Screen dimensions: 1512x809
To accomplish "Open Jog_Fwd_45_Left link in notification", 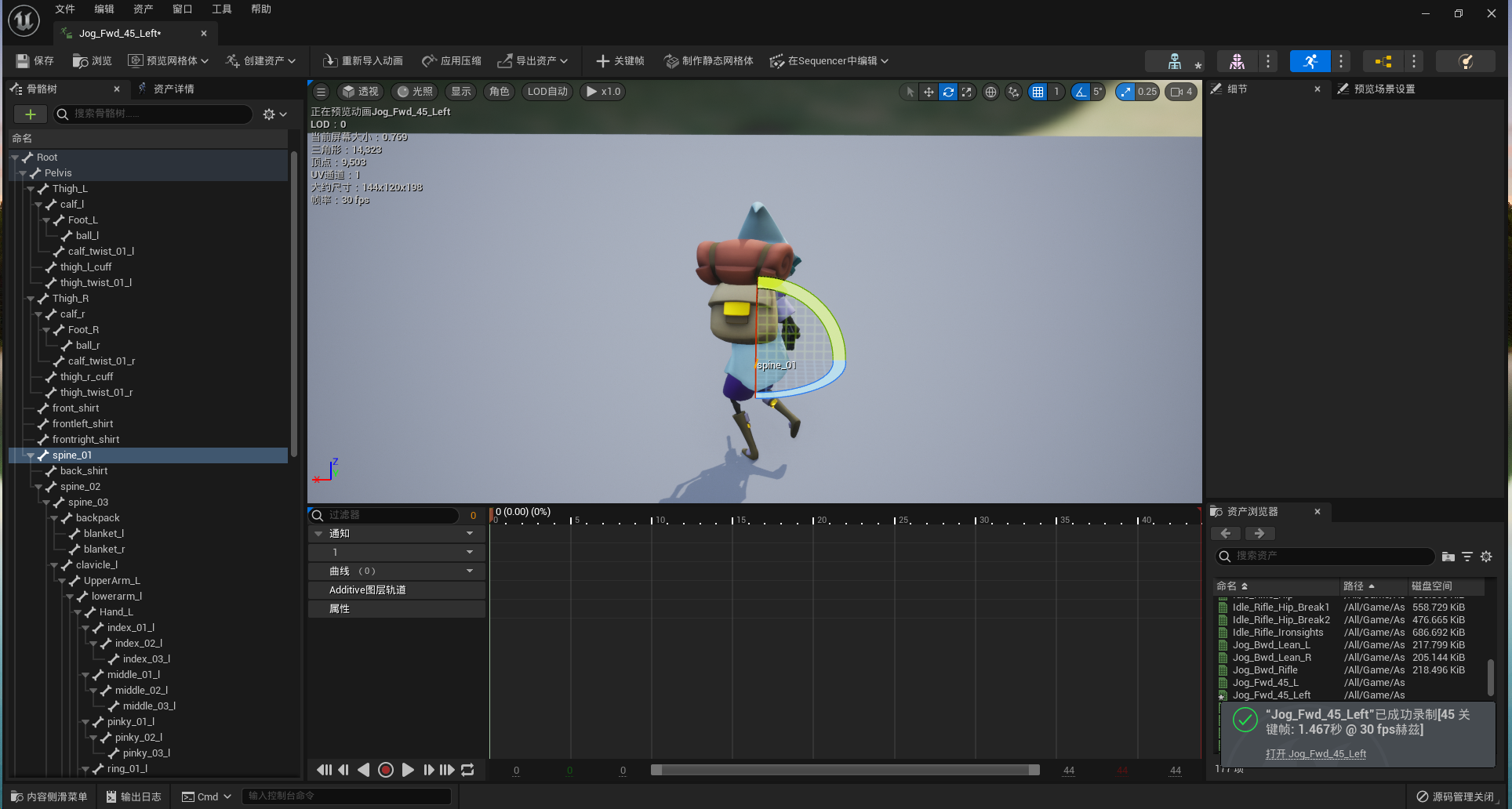I will click(x=1315, y=754).
